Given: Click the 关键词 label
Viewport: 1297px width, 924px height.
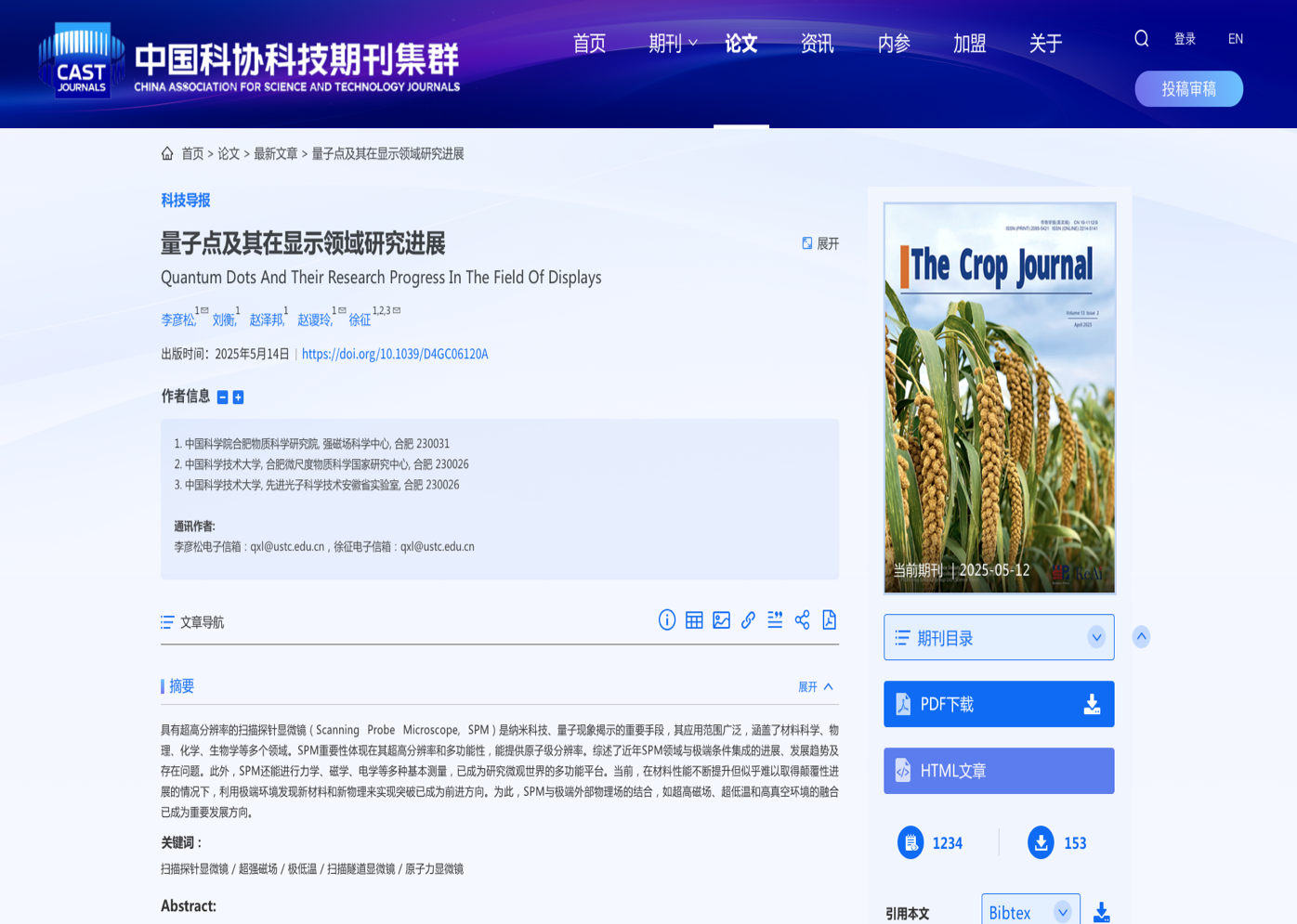Looking at the screenshot, I should pyautogui.click(x=181, y=842).
